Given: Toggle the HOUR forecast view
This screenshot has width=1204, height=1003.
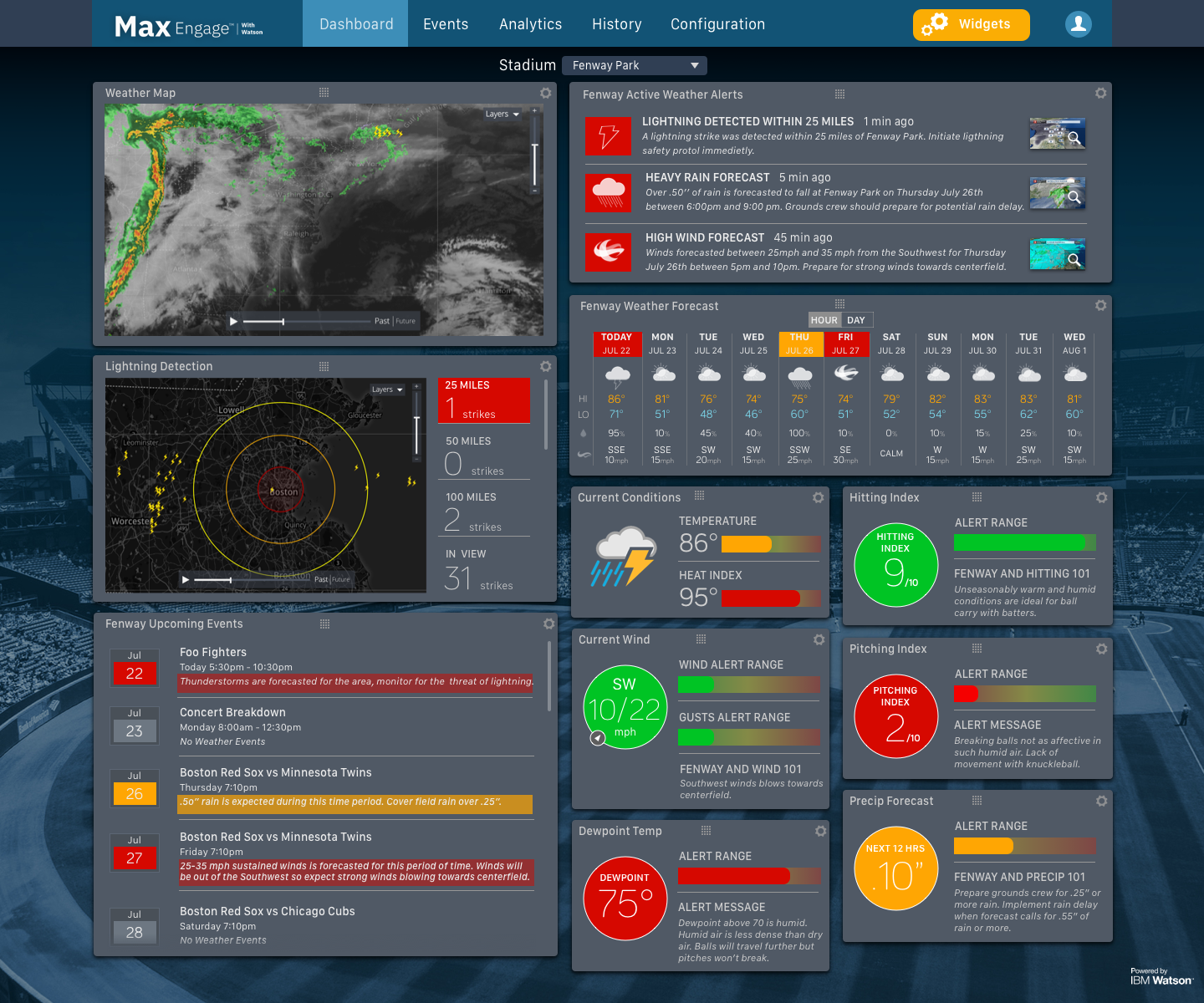Looking at the screenshot, I should point(824,319).
